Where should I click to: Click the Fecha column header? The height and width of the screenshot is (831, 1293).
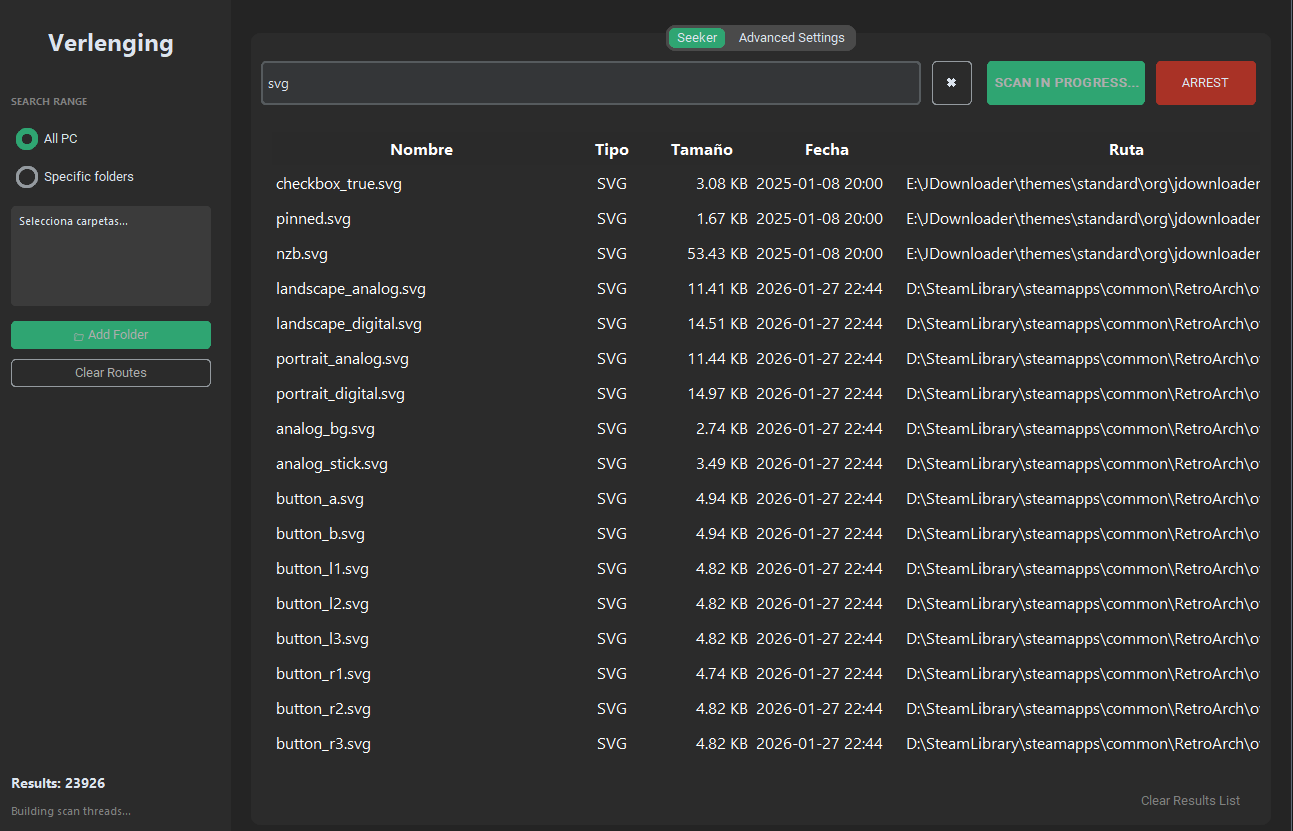(826, 150)
